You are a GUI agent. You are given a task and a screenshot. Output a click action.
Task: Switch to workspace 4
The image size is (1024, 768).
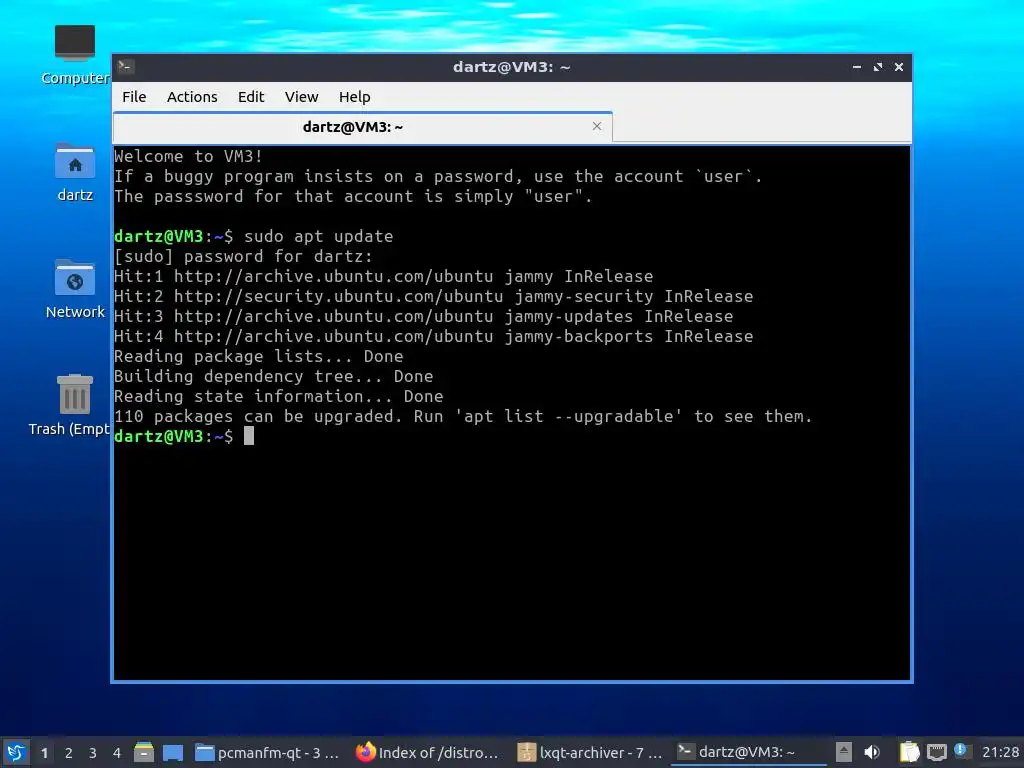117,753
